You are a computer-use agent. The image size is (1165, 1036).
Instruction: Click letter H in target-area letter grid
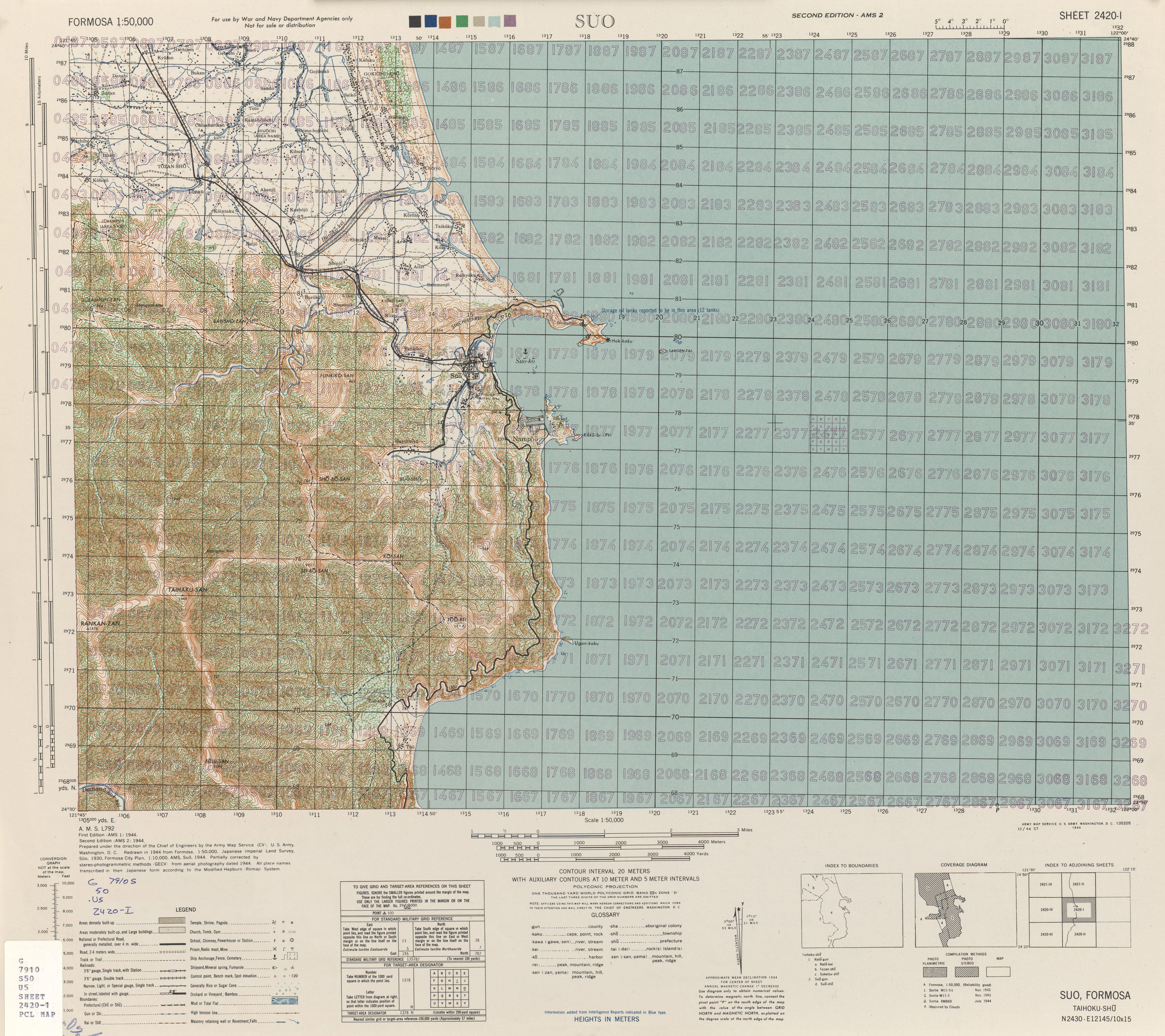click(450, 981)
